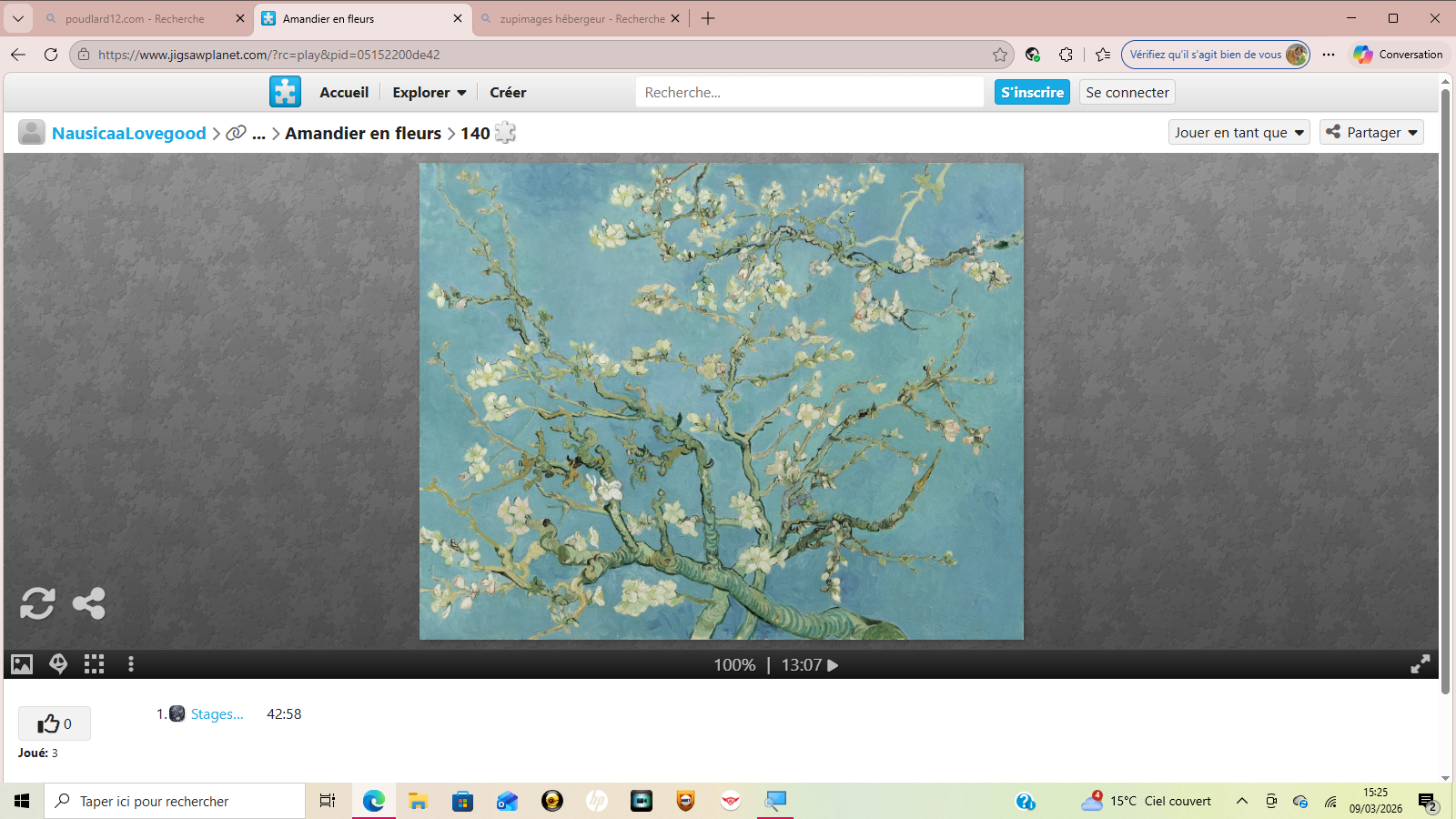Open the Windows Start menu
1456x819 pixels.
pos(22,801)
